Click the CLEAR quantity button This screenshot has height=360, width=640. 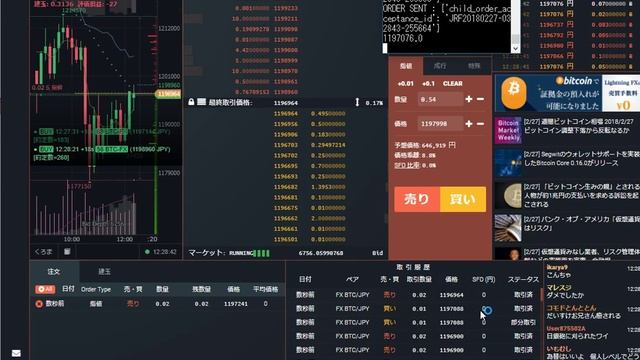(x=453, y=84)
